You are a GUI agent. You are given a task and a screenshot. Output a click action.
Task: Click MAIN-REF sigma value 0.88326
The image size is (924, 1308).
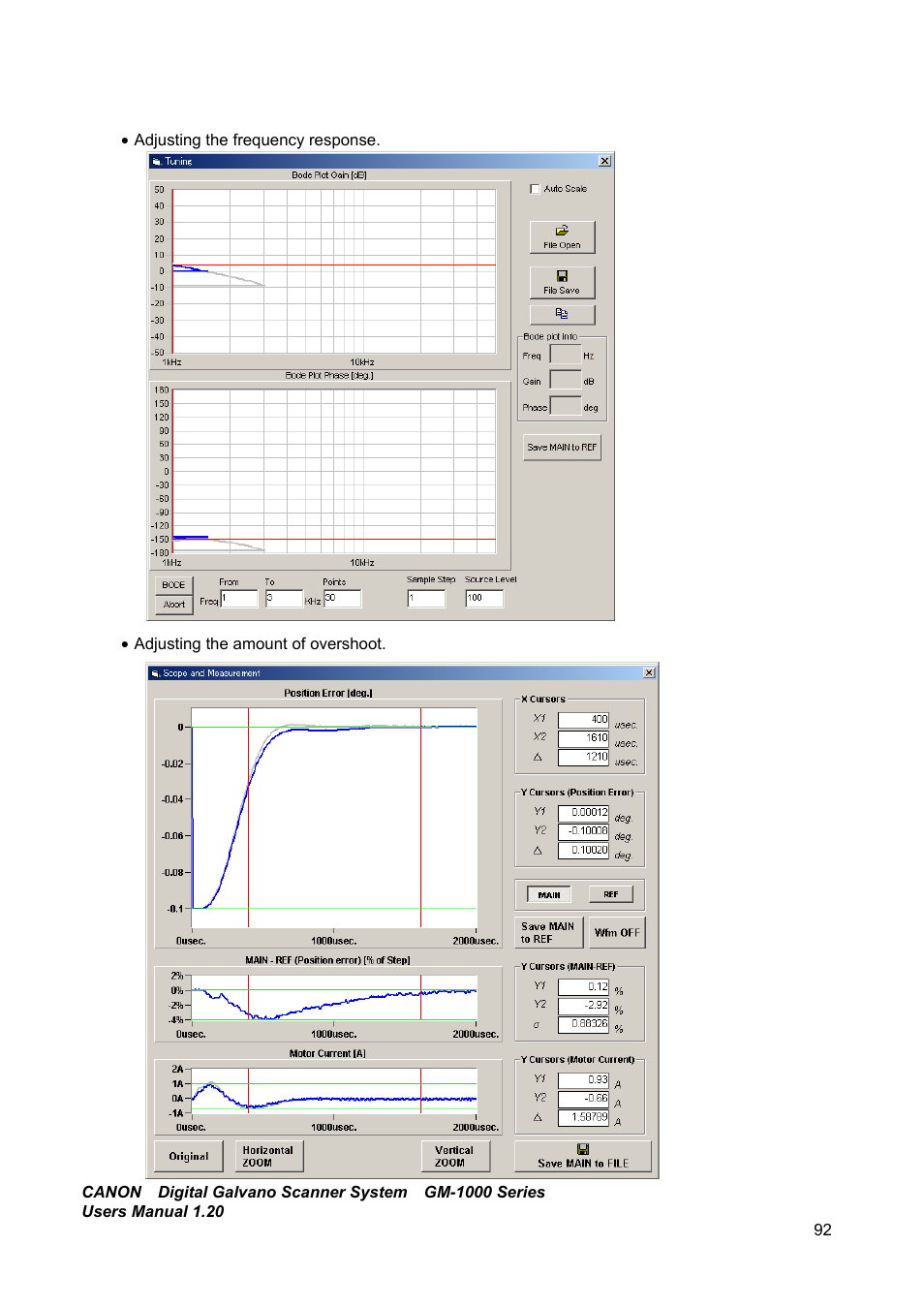[x=583, y=1023]
